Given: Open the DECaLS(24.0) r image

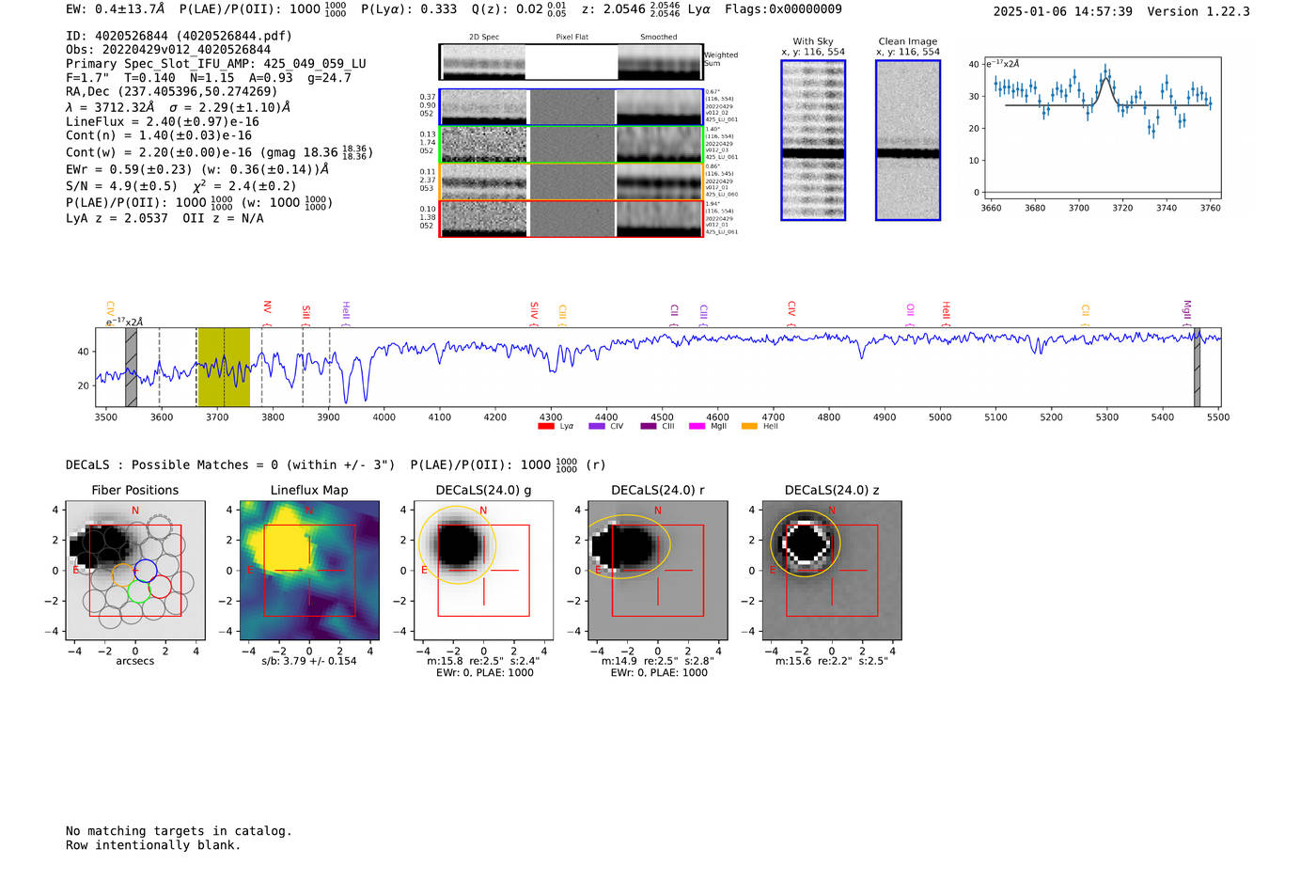Looking at the screenshot, I should tap(658, 570).
